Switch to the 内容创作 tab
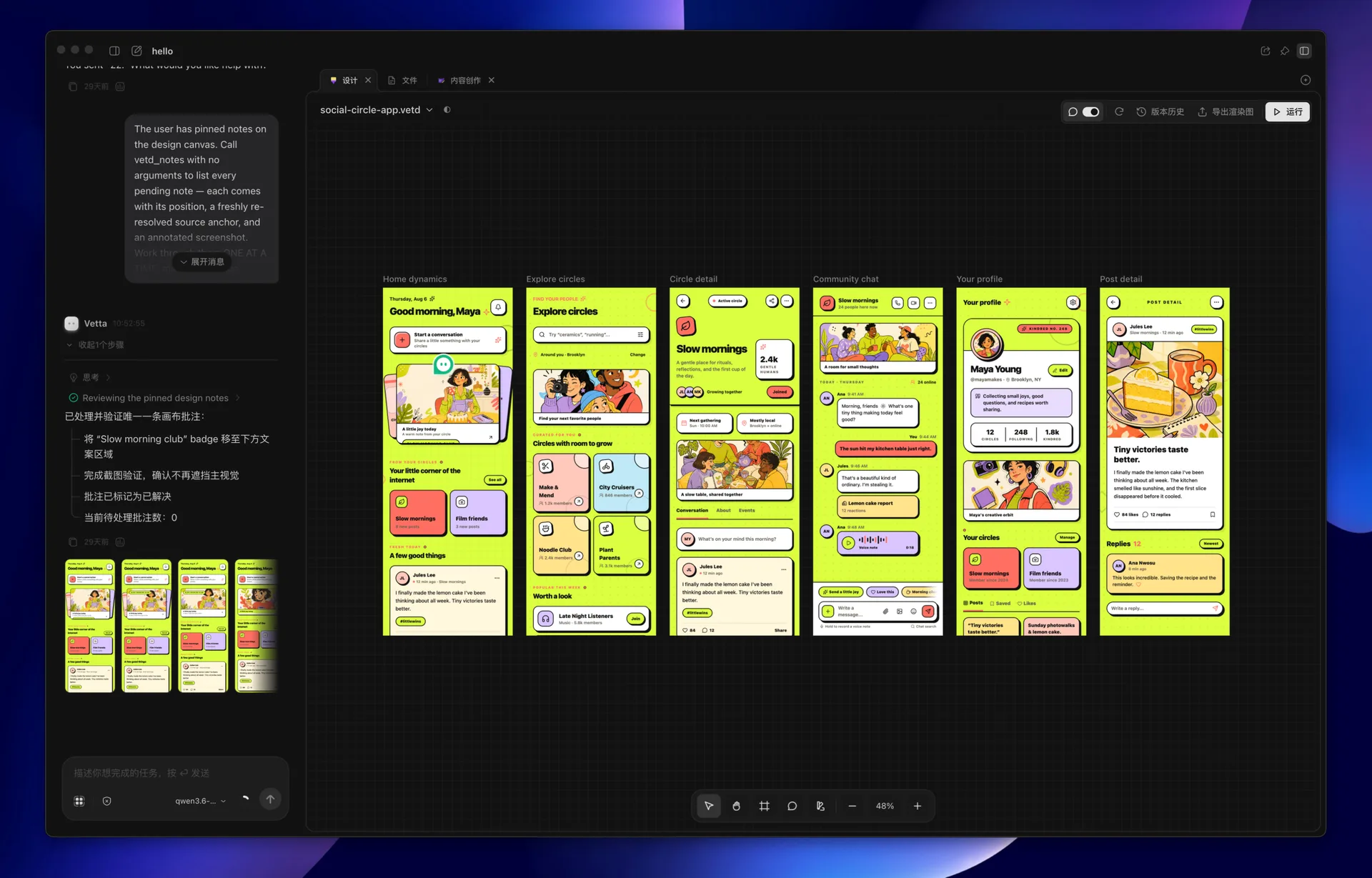 [x=459, y=80]
